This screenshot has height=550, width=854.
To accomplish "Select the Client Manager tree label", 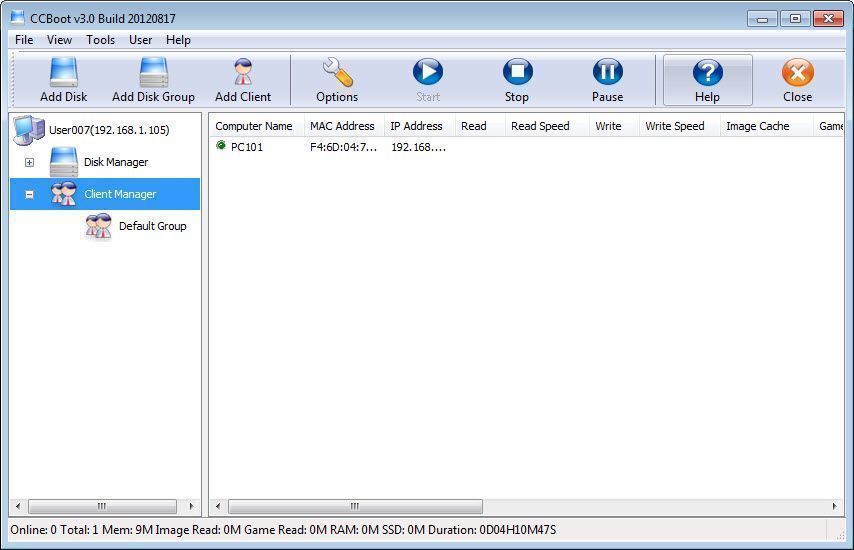I will coord(120,194).
